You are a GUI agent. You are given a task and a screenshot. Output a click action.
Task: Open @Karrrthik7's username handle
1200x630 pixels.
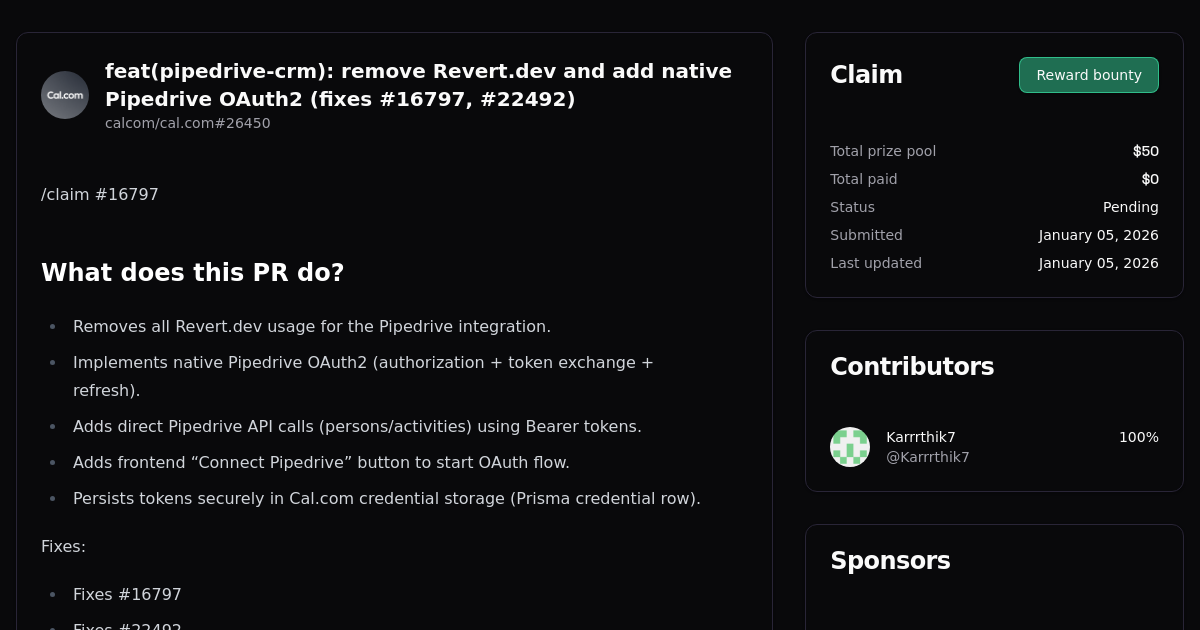tap(927, 457)
